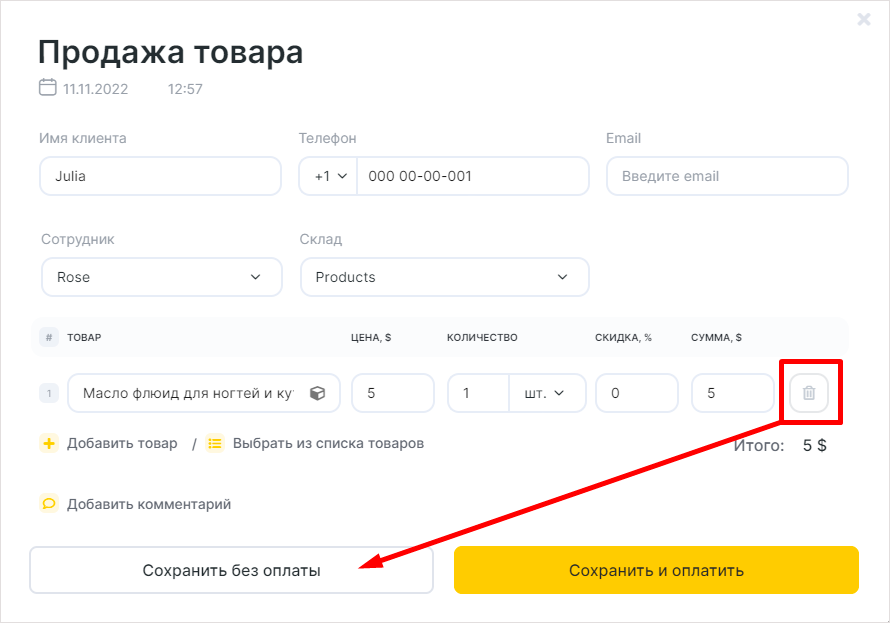Image resolution: width=890 pixels, height=623 pixels.
Task: Click Выбрать из списка товаров link
Action: click(x=329, y=443)
